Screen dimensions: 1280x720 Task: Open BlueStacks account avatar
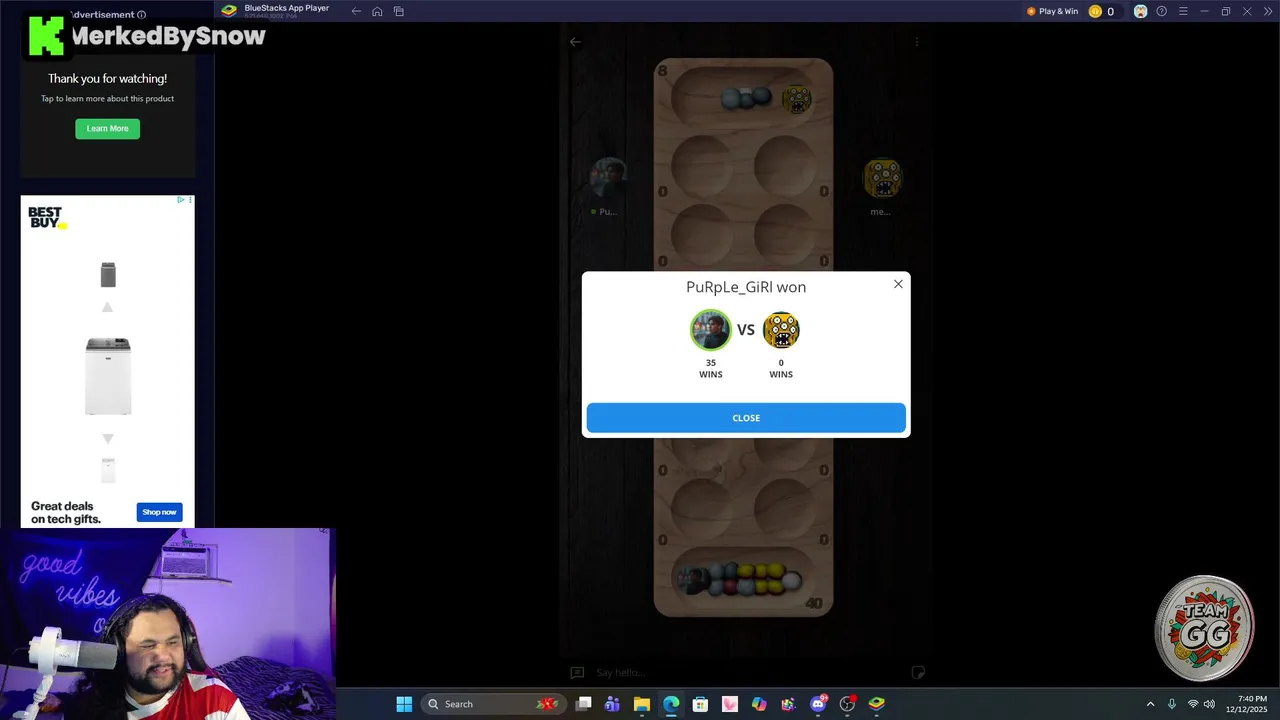1140,11
